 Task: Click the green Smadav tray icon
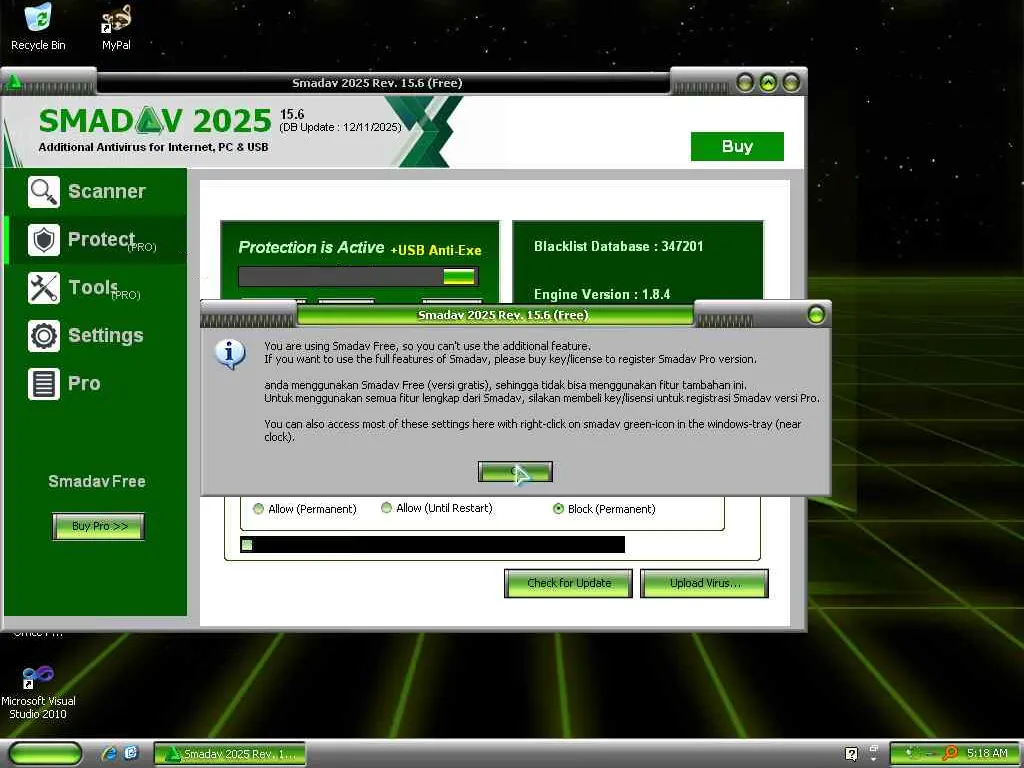(910, 754)
